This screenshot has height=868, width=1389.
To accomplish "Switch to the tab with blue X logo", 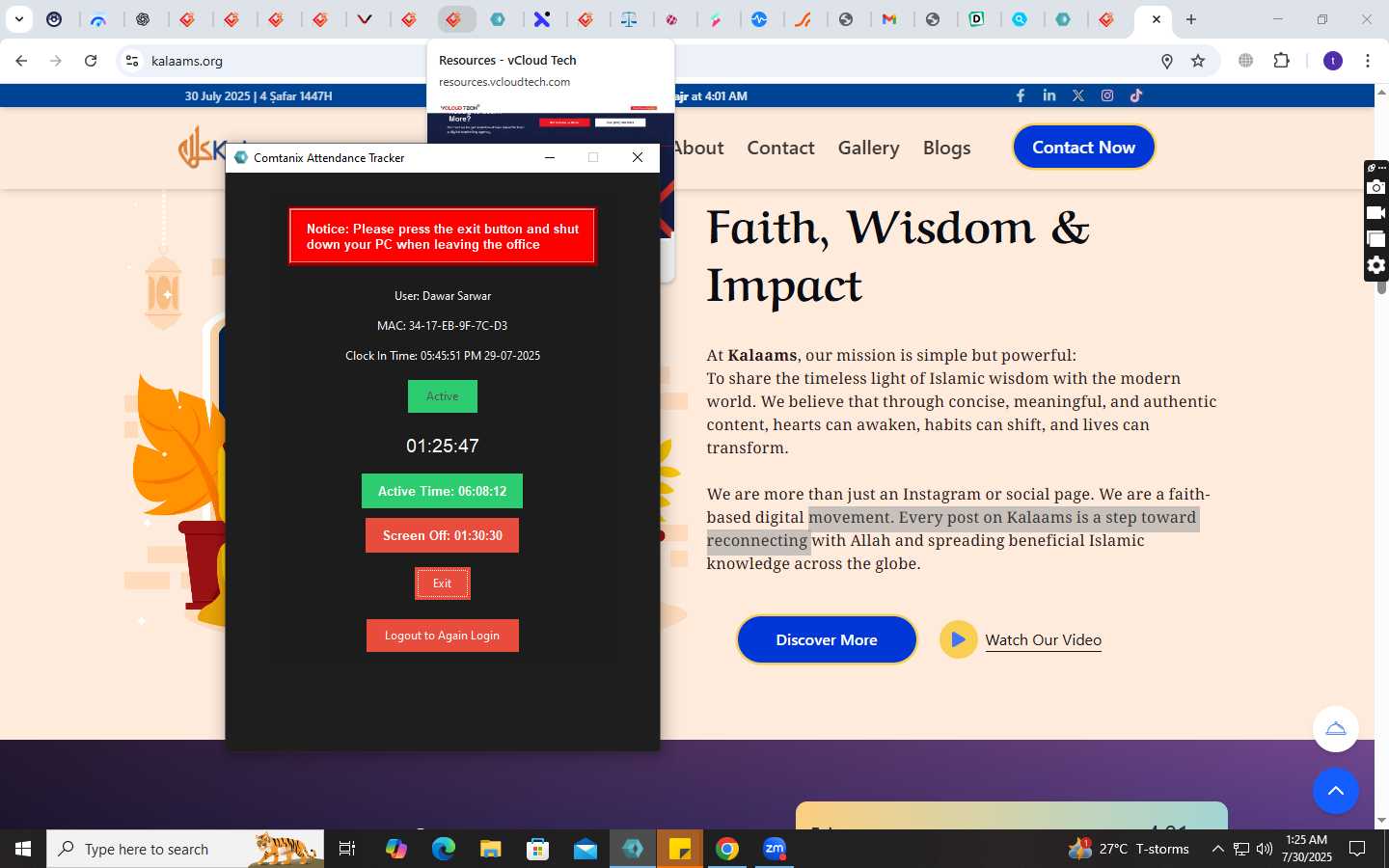I will click(542, 19).
